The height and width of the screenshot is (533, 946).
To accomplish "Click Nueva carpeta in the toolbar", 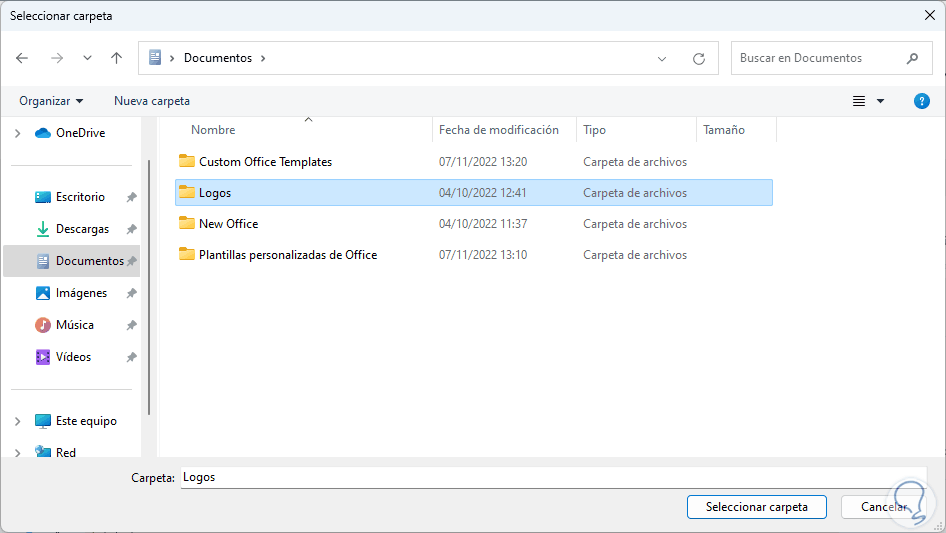I will pyautogui.click(x=152, y=101).
